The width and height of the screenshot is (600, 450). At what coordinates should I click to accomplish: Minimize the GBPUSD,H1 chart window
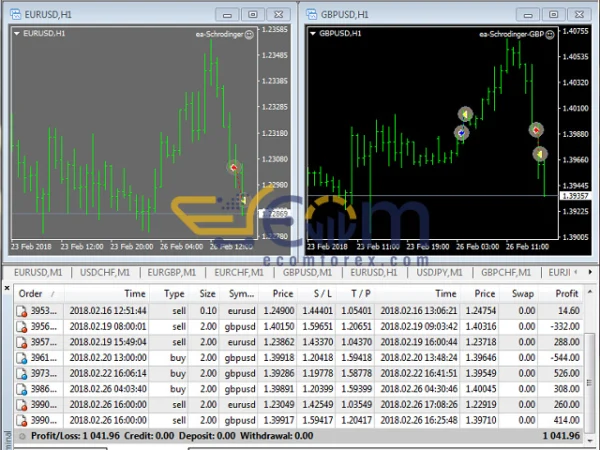[528, 15]
